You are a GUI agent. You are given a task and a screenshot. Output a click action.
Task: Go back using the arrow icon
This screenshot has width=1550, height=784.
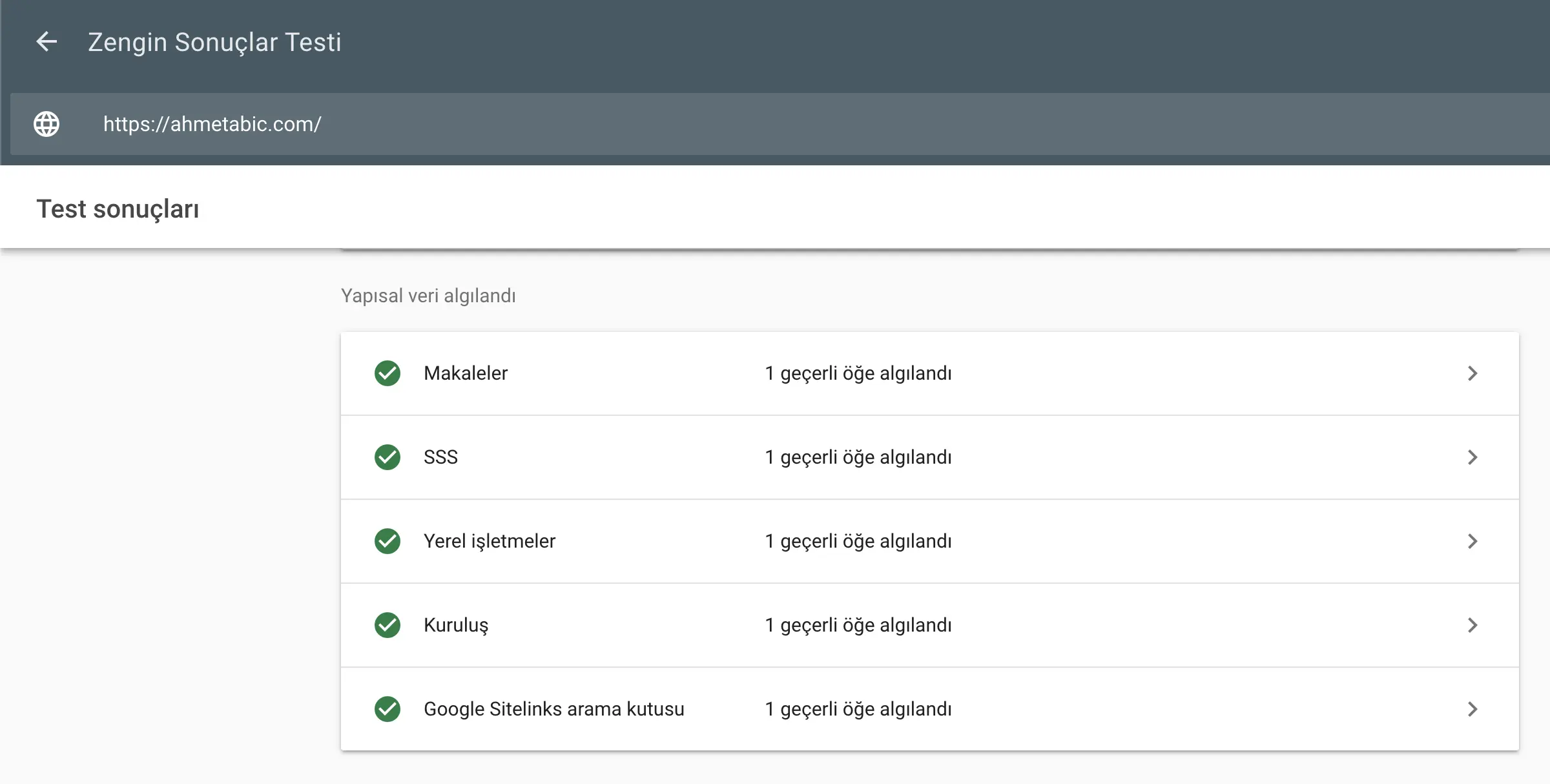pyautogui.click(x=46, y=42)
